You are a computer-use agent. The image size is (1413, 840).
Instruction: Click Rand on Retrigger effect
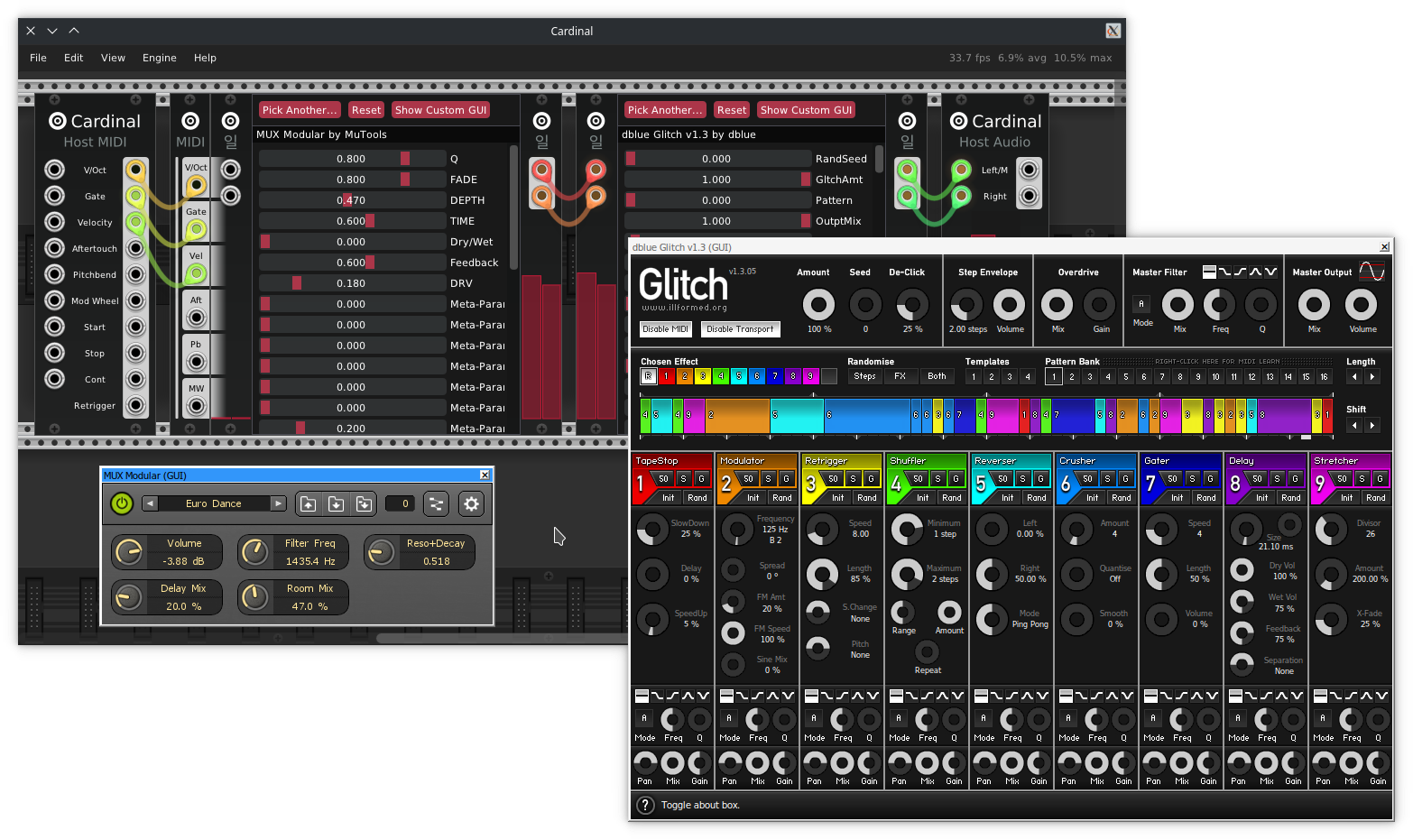click(867, 498)
